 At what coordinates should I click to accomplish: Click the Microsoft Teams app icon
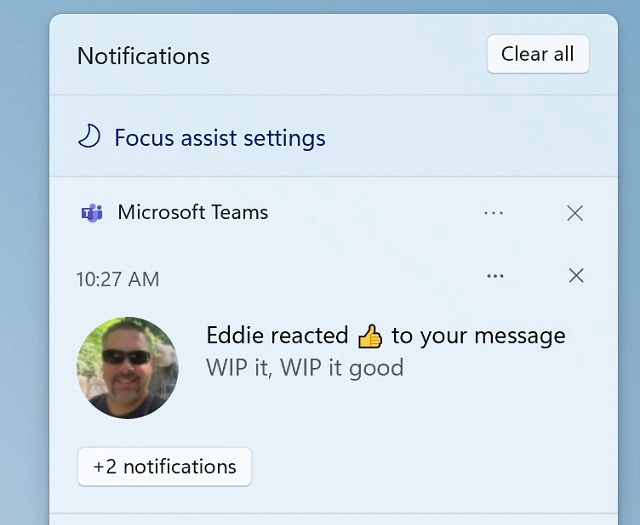(x=92, y=213)
